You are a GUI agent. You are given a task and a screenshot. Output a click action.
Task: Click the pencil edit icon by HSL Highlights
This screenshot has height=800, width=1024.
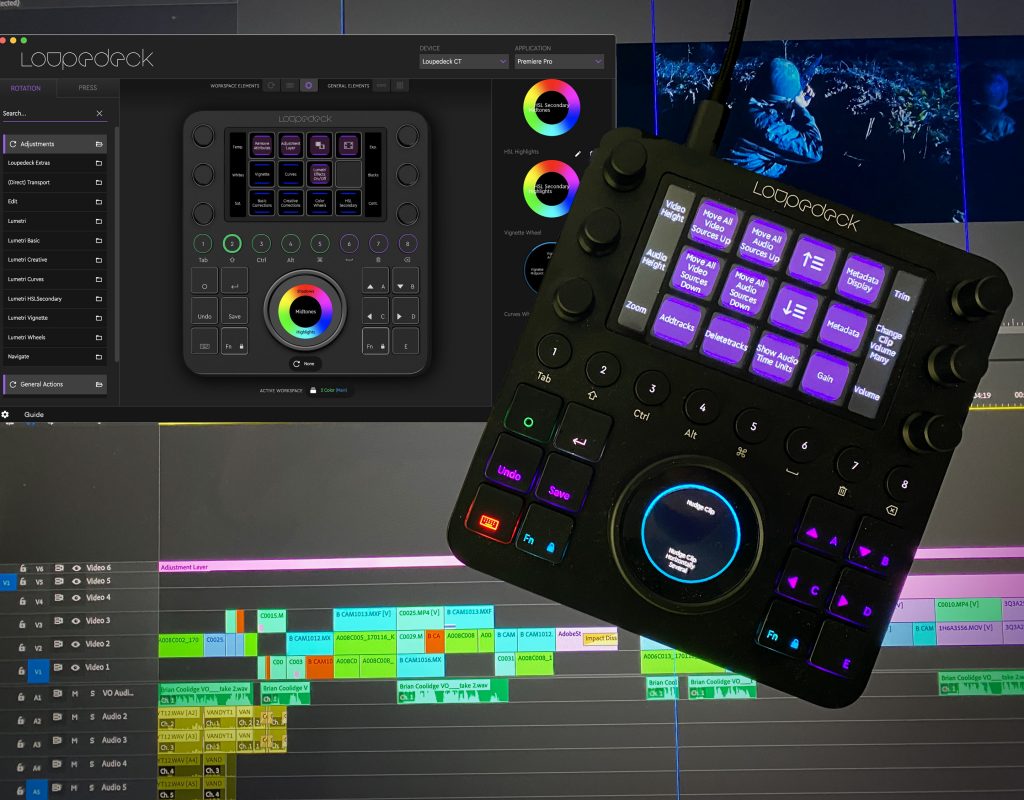point(577,154)
